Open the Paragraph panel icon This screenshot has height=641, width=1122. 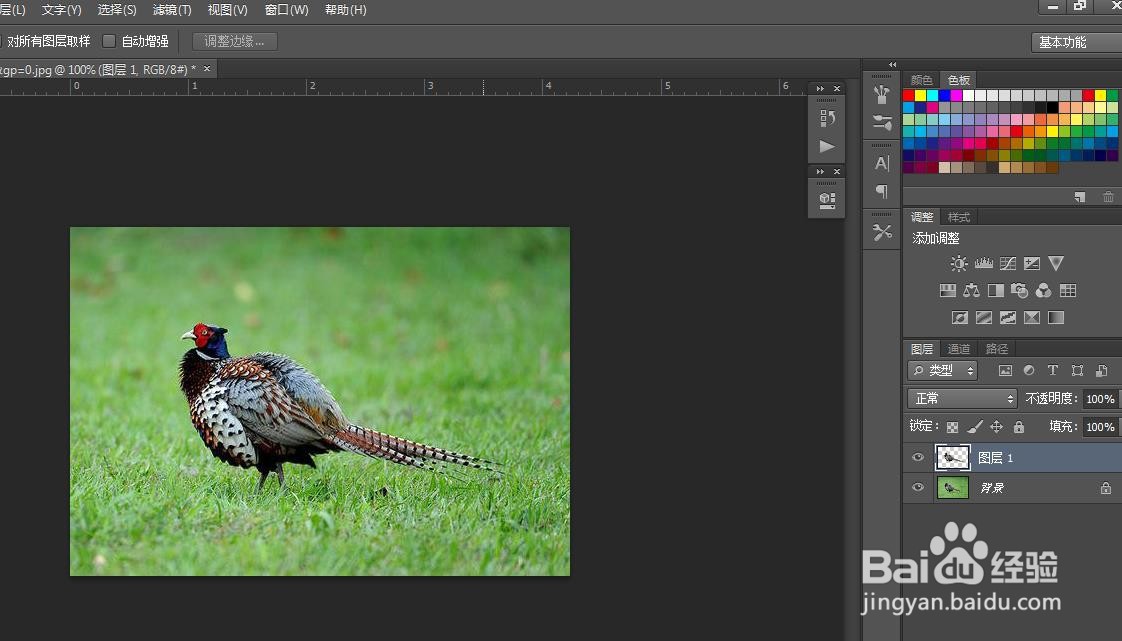882,191
